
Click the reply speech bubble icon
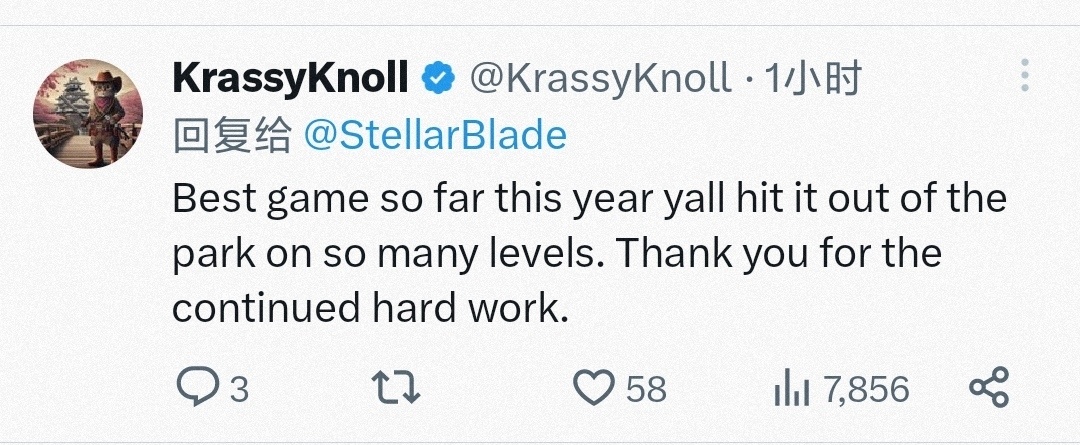click(x=195, y=388)
